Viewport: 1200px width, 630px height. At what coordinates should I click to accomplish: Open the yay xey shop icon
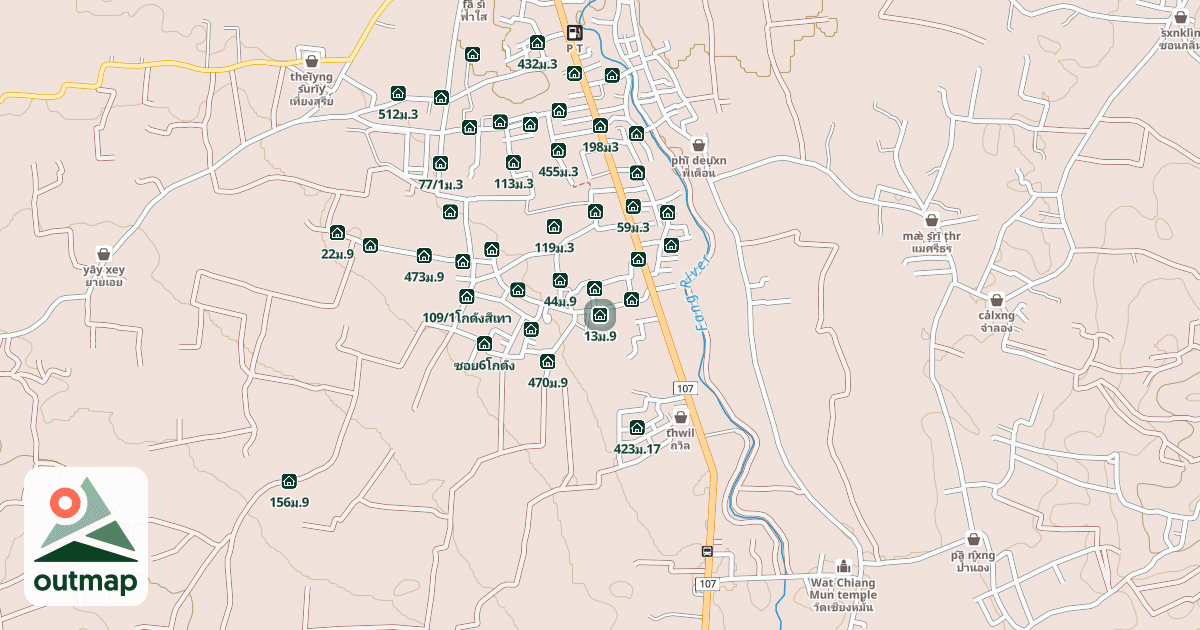tap(104, 254)
